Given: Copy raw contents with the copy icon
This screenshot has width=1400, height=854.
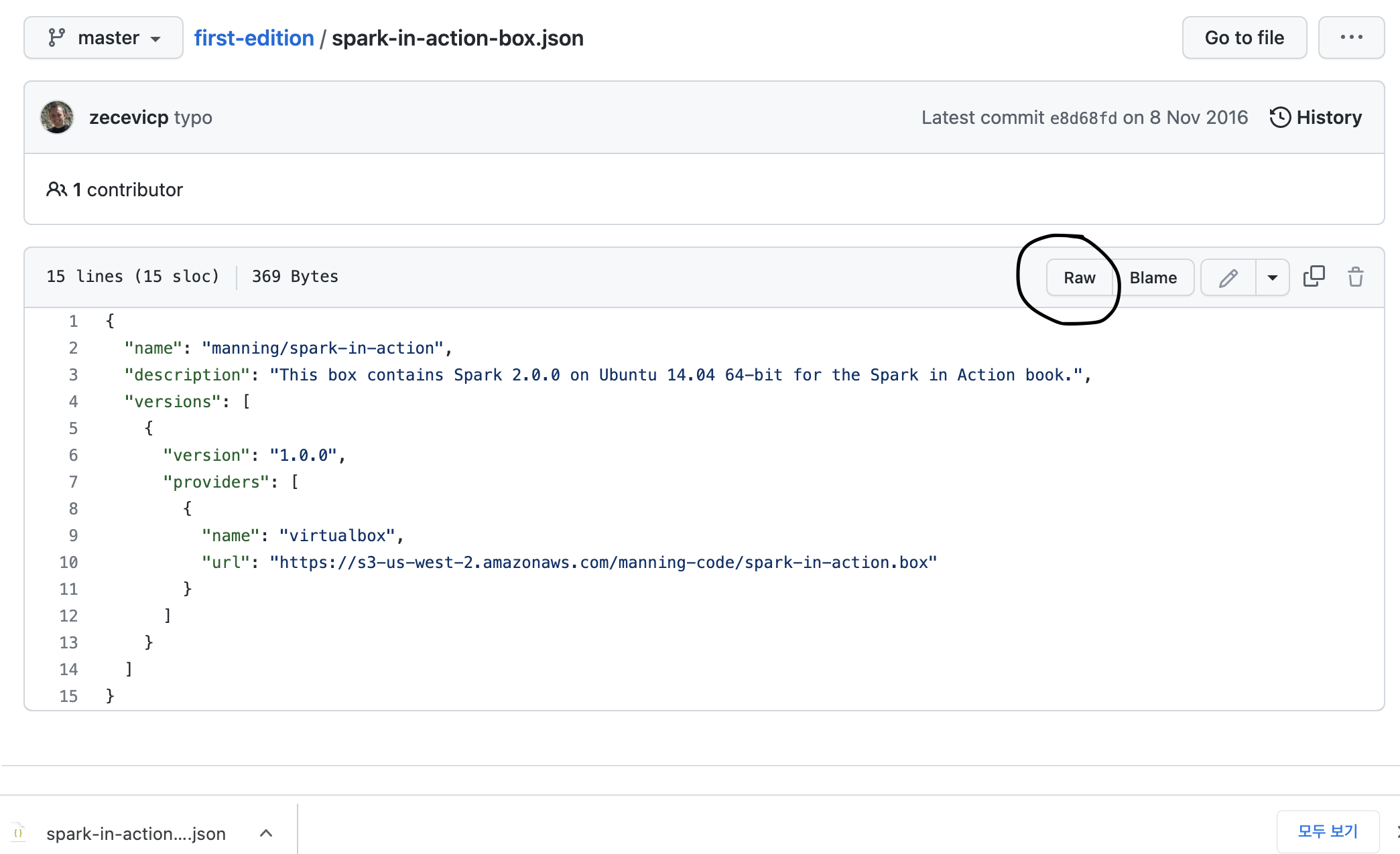Looking at the screenshot, I should pyautogui.click(x=1314, y=277).
